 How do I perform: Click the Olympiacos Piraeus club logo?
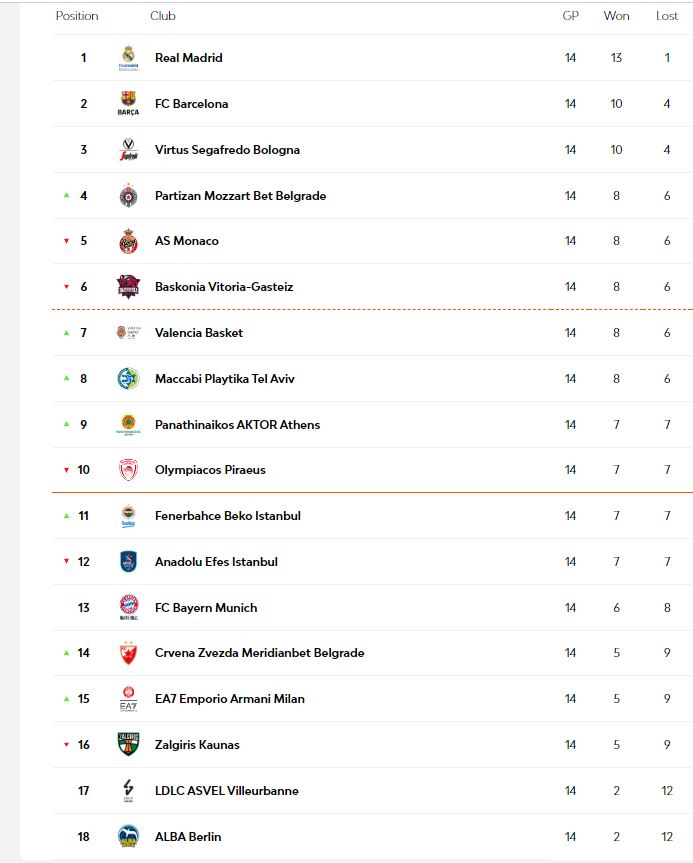[128, 470]
